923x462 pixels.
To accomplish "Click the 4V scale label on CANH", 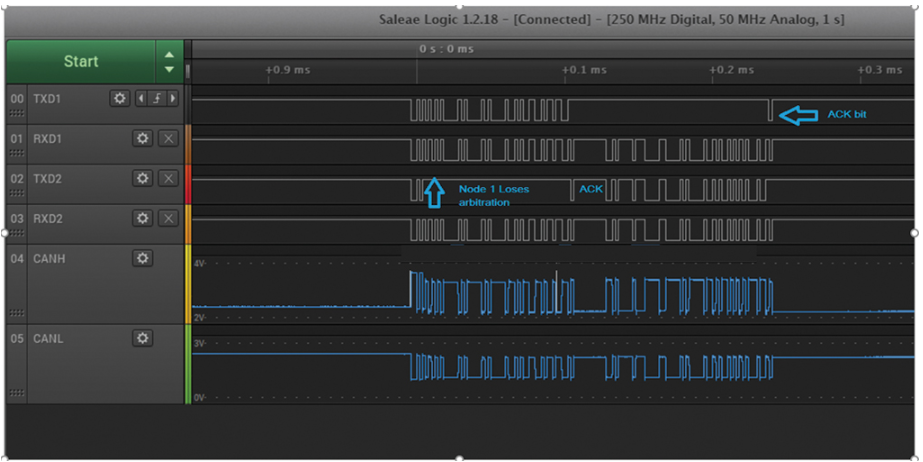I will pos(200,264).
